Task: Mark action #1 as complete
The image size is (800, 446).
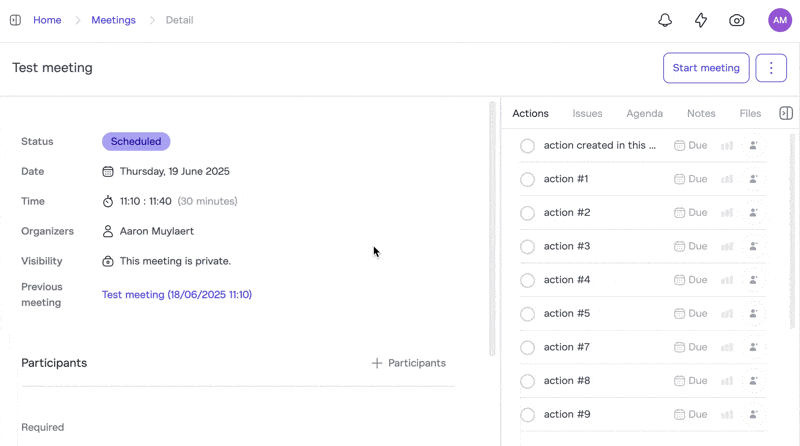Action: (527, 180)
